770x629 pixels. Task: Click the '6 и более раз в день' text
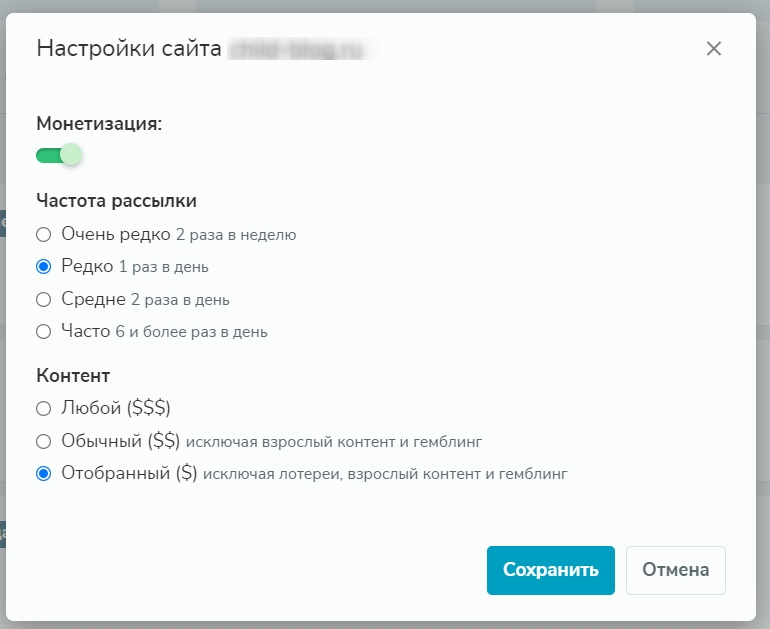coord(191,332)
